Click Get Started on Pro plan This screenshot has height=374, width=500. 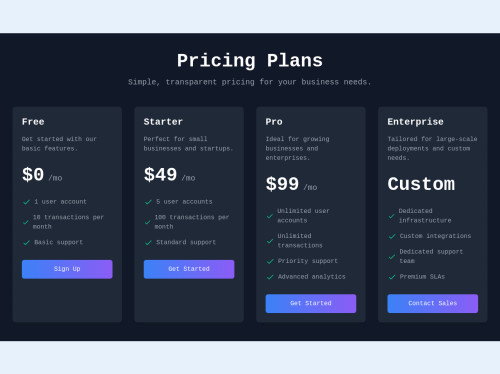pyautogui.click(x=311, y=303)
